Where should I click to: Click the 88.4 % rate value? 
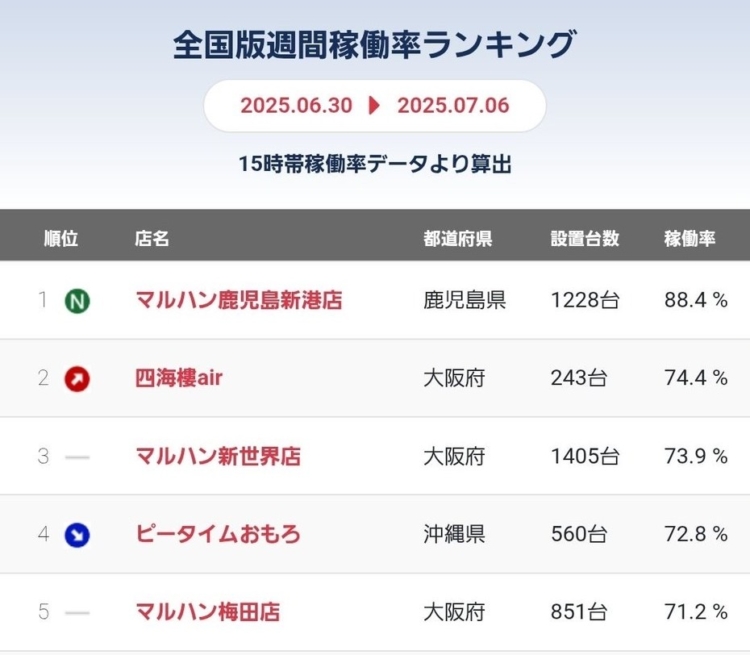pyautogui.click(x=696, y=300)
